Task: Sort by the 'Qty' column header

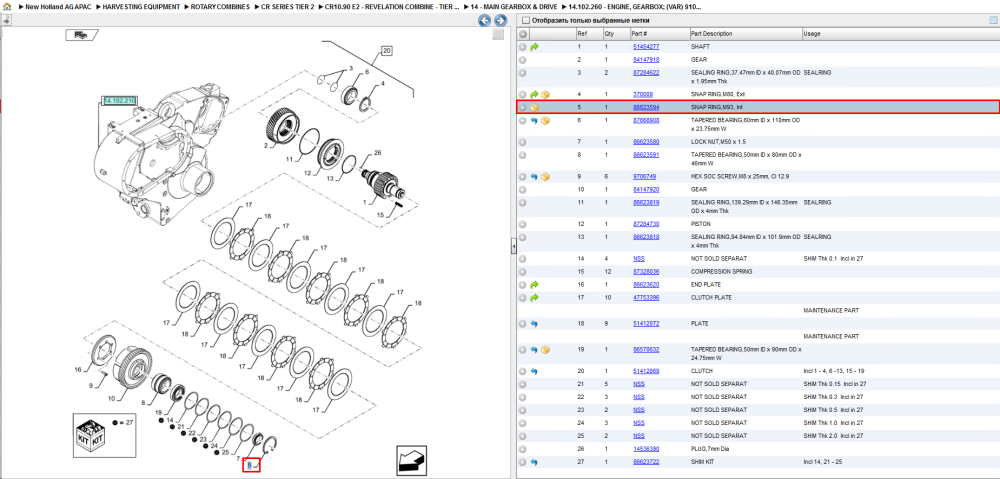Action: coord(615,34)
